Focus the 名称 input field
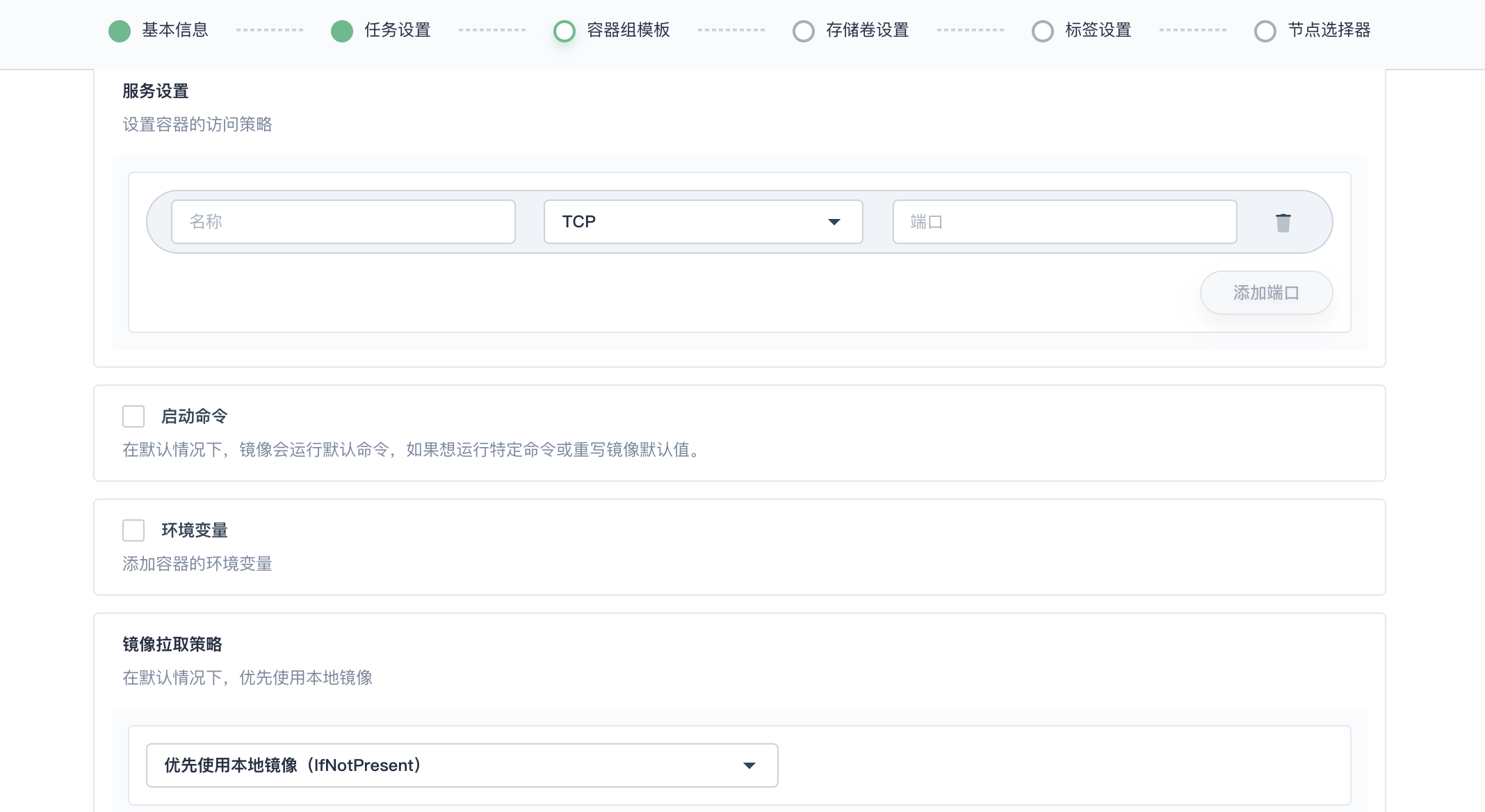Screen dimensions: 1485x812 [343, 222]
